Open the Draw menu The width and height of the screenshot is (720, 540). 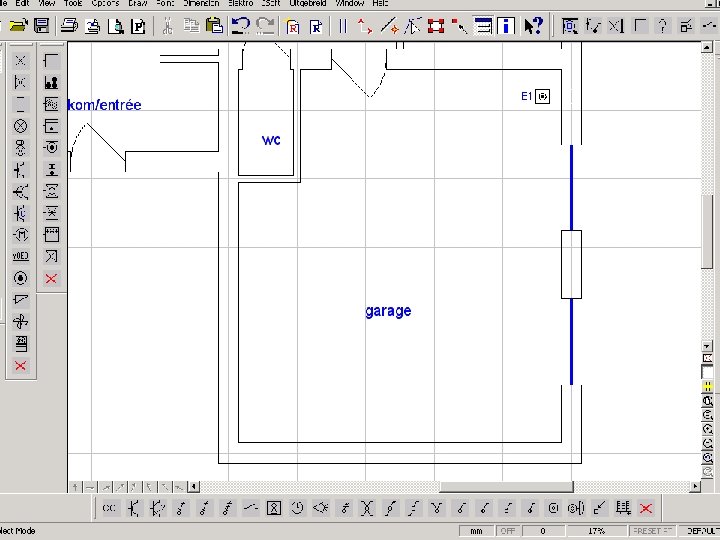pos(138,3)
